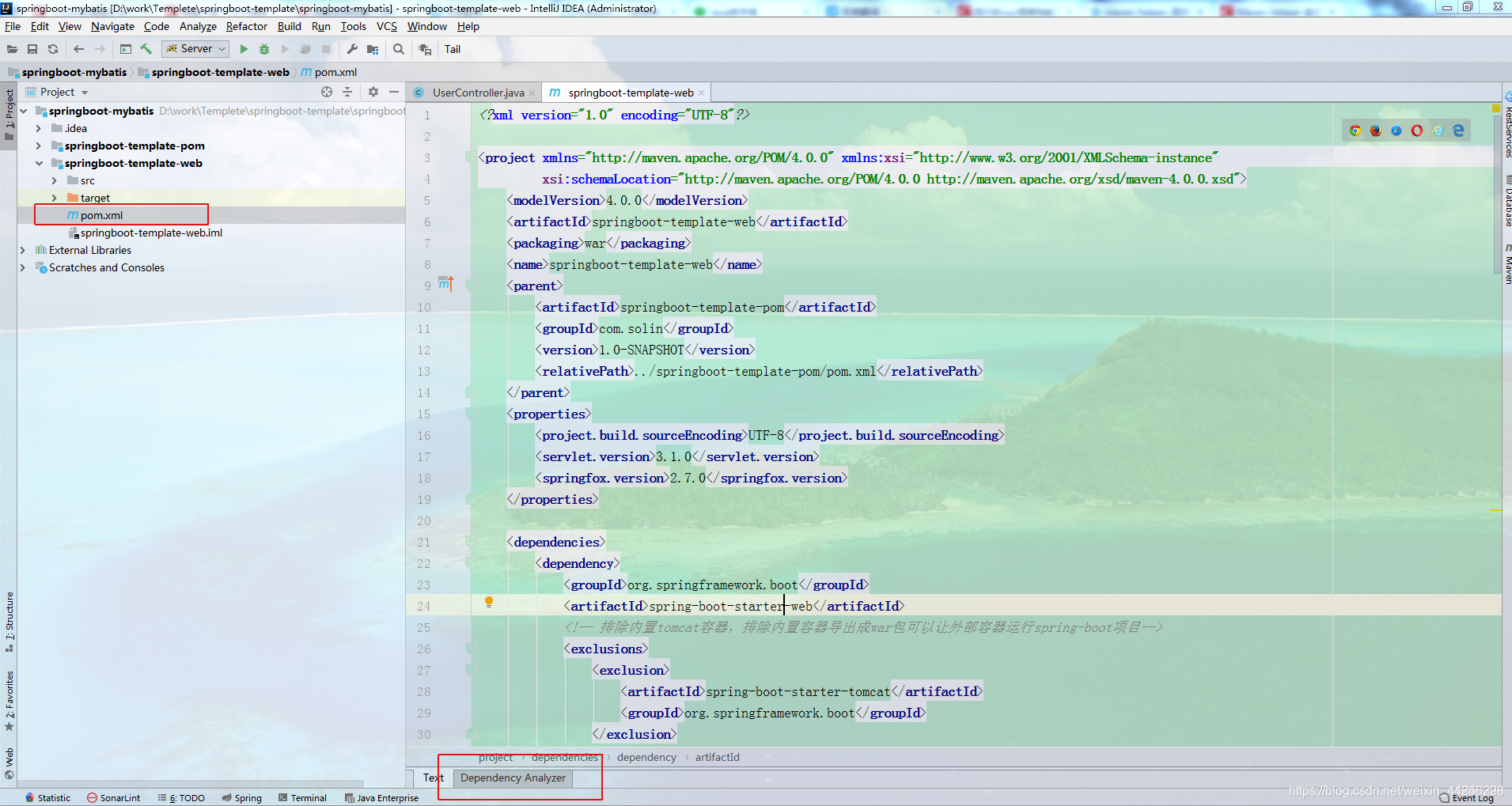
Task: Click the lightbulb intention icon at line 24
Action: pyautogui.click(x=489, y=603)
